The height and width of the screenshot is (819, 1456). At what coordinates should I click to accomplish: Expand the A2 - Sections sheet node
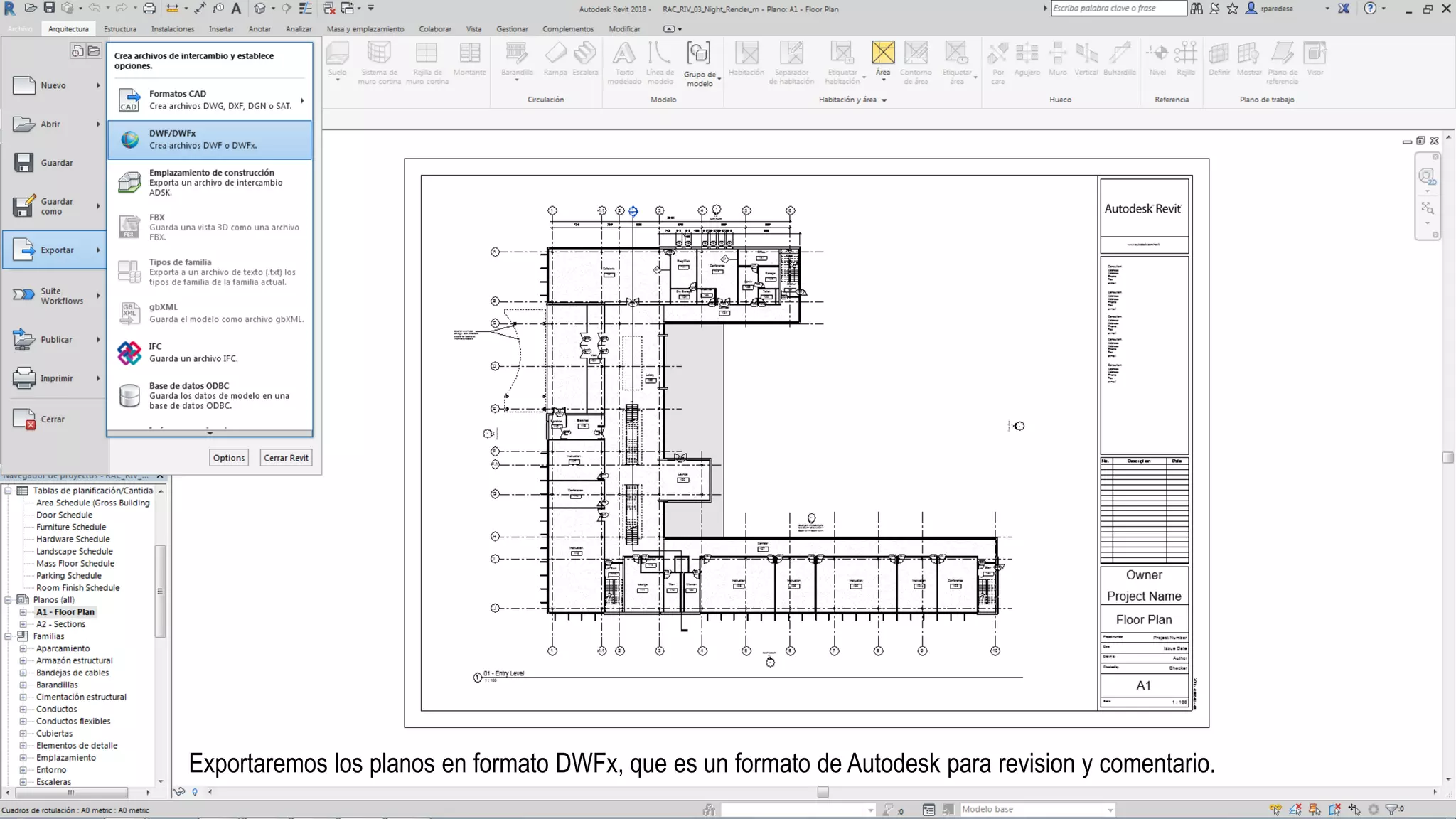pos(23,624)
